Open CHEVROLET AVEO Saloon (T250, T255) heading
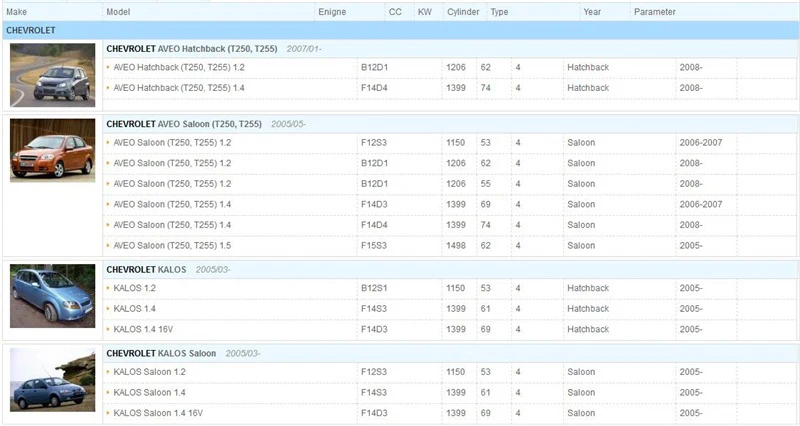Screen dimensions: 800x426 [184, 124]
